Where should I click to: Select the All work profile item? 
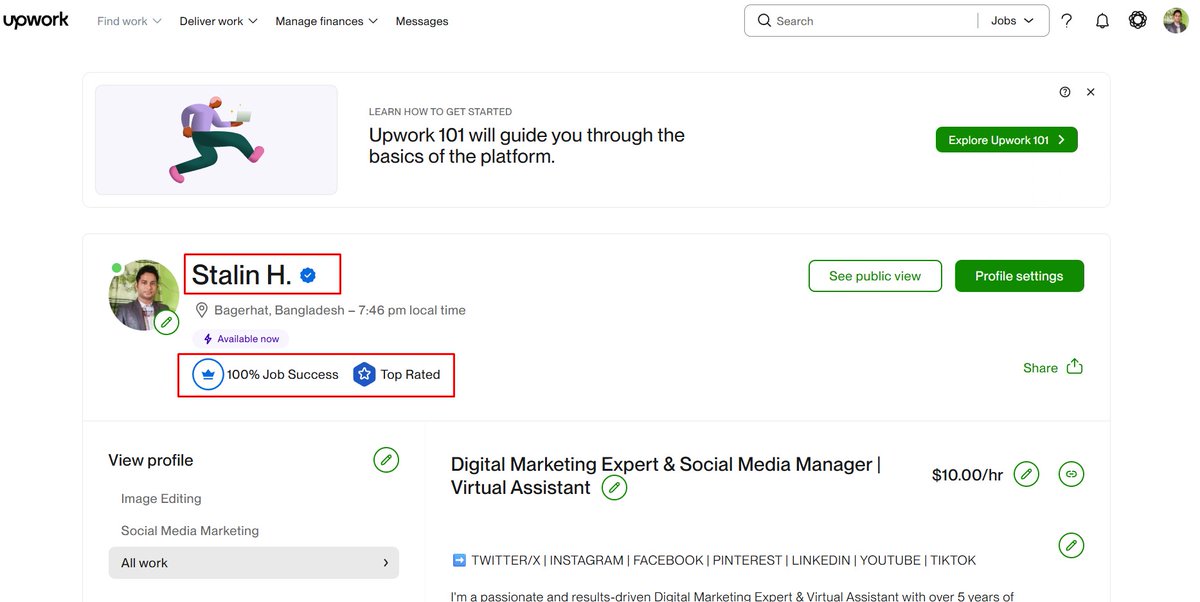[253, 563]
